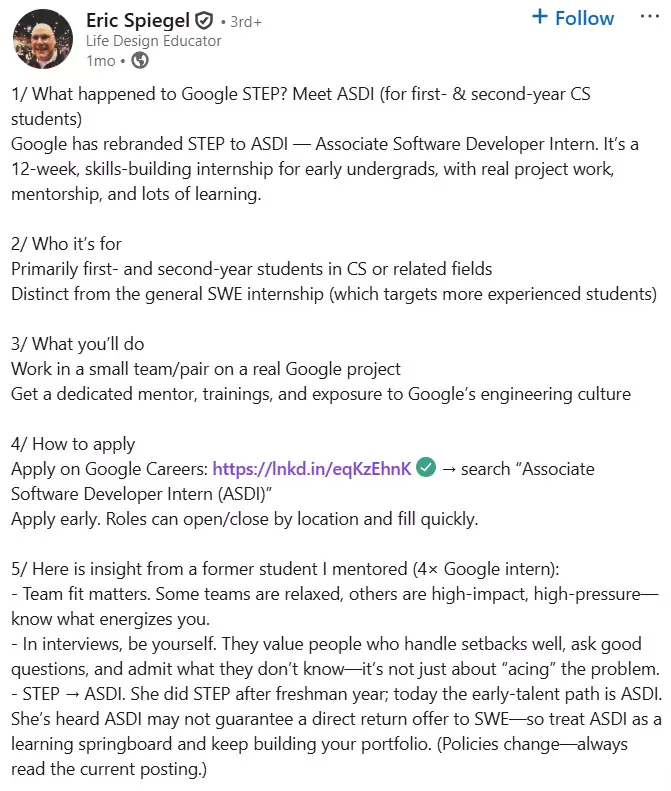Click the '5/ Here is insight' heading line
This screenshot has height=791, width=671.
(285, 569)
